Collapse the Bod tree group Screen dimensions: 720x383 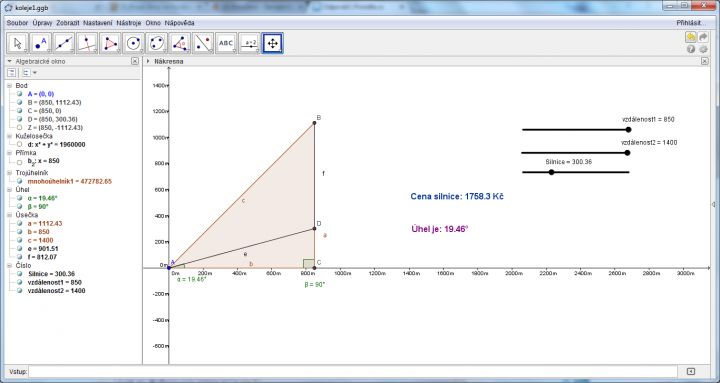click(x=9, y=85)
